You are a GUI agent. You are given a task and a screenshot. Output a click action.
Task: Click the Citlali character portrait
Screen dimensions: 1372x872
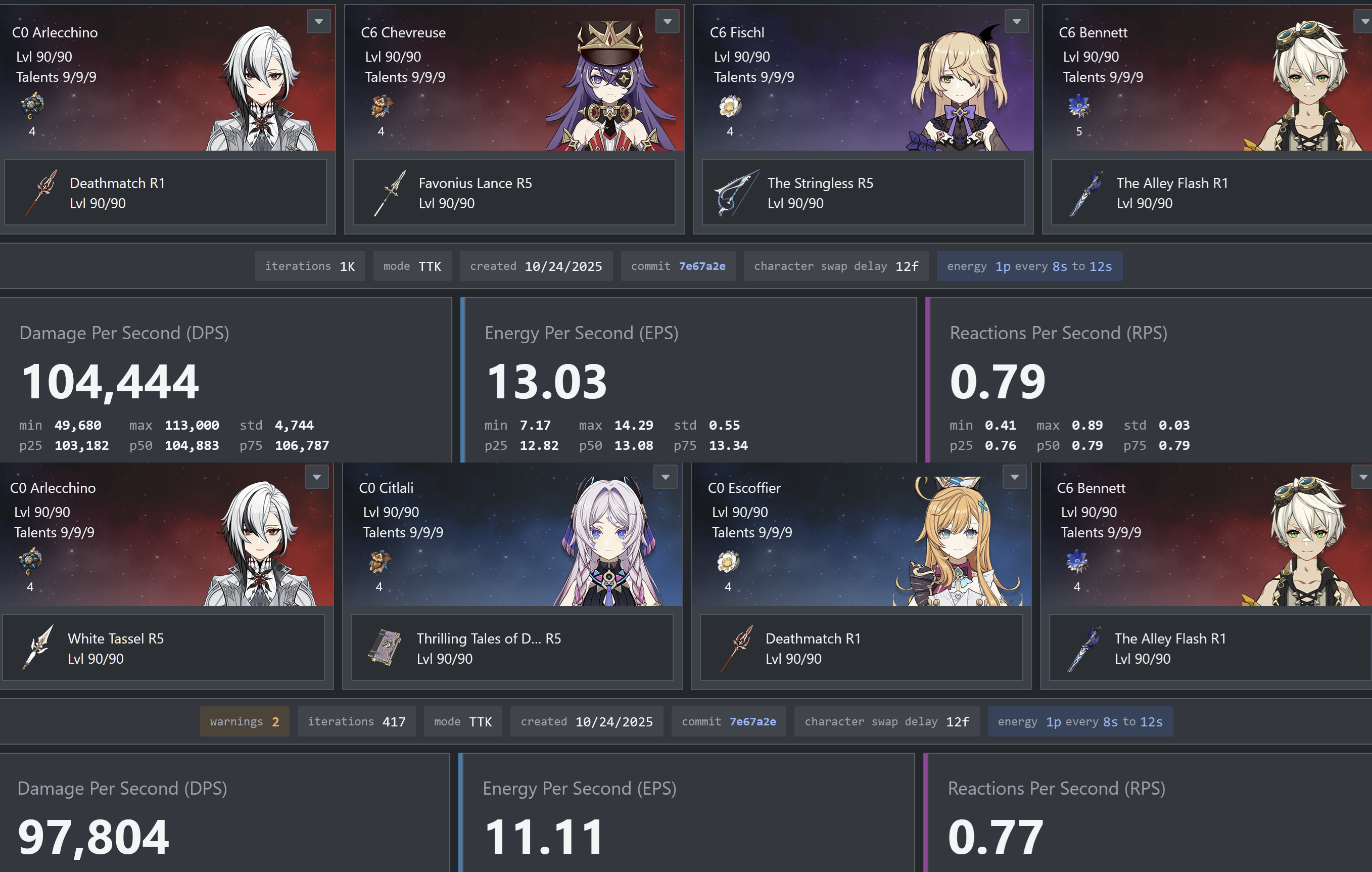[609, 541]
